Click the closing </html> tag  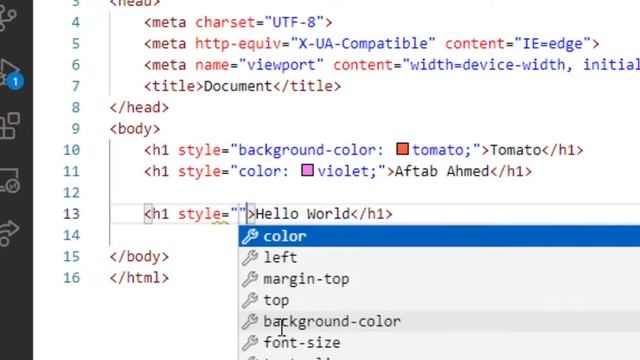coord(139,278)
